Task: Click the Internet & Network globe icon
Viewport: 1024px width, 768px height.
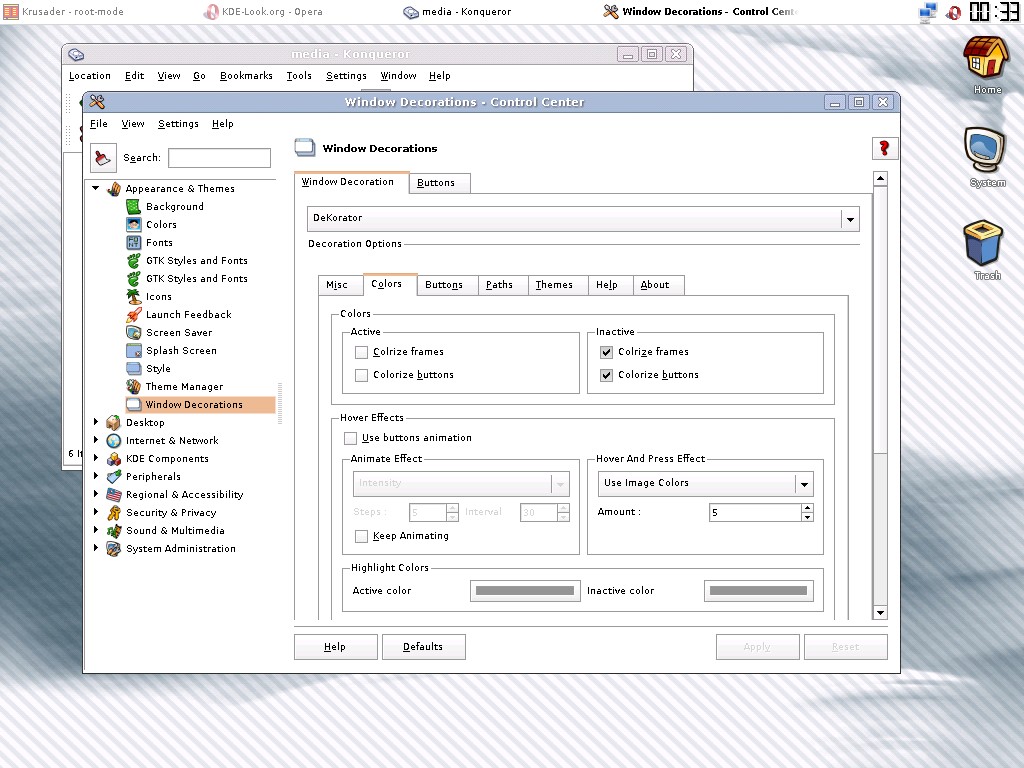Action: (x=114, y=441)
